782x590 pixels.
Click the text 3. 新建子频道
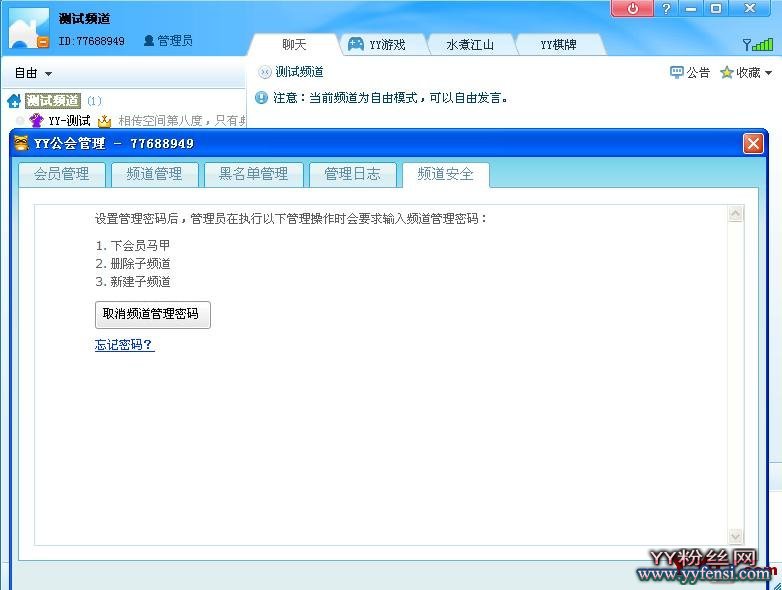point(133,282)
